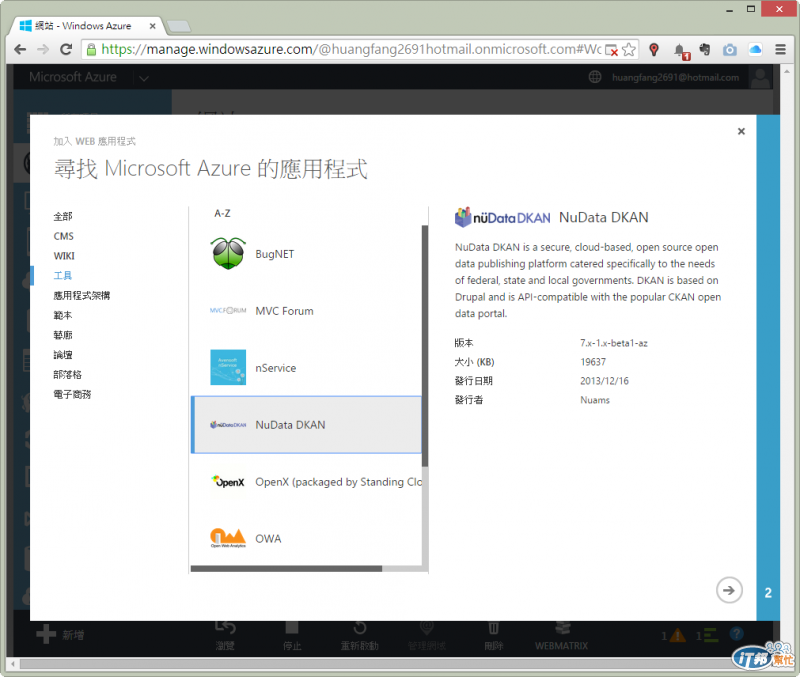This screenshot has width=800, height=677.
Task: Close the add web app dialog
Action: point(741,131)
